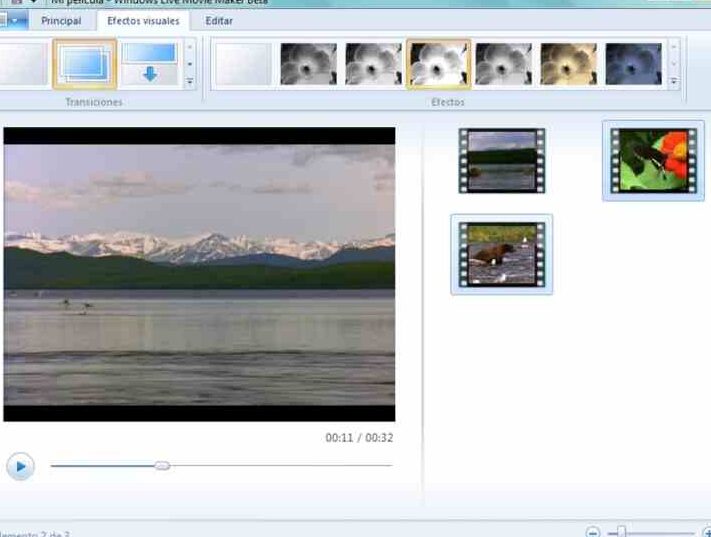Play the movie preview
711x537 pixels.
(20, 466)
